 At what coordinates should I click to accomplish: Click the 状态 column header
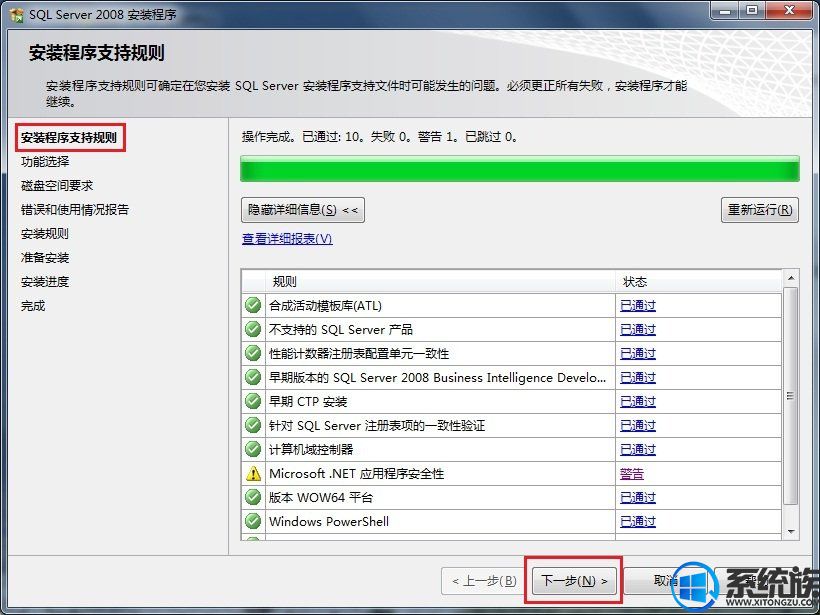tap(699, 282)
